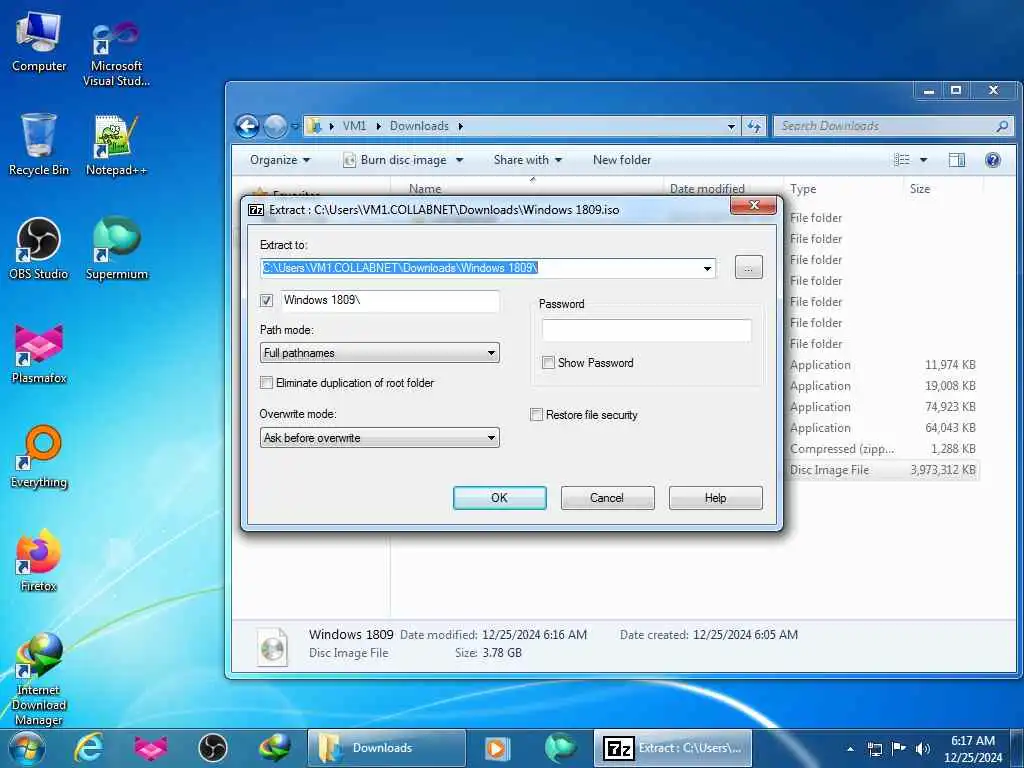
Task: Open Plasmafox from the taskbar
Action: tap(151, 748)
